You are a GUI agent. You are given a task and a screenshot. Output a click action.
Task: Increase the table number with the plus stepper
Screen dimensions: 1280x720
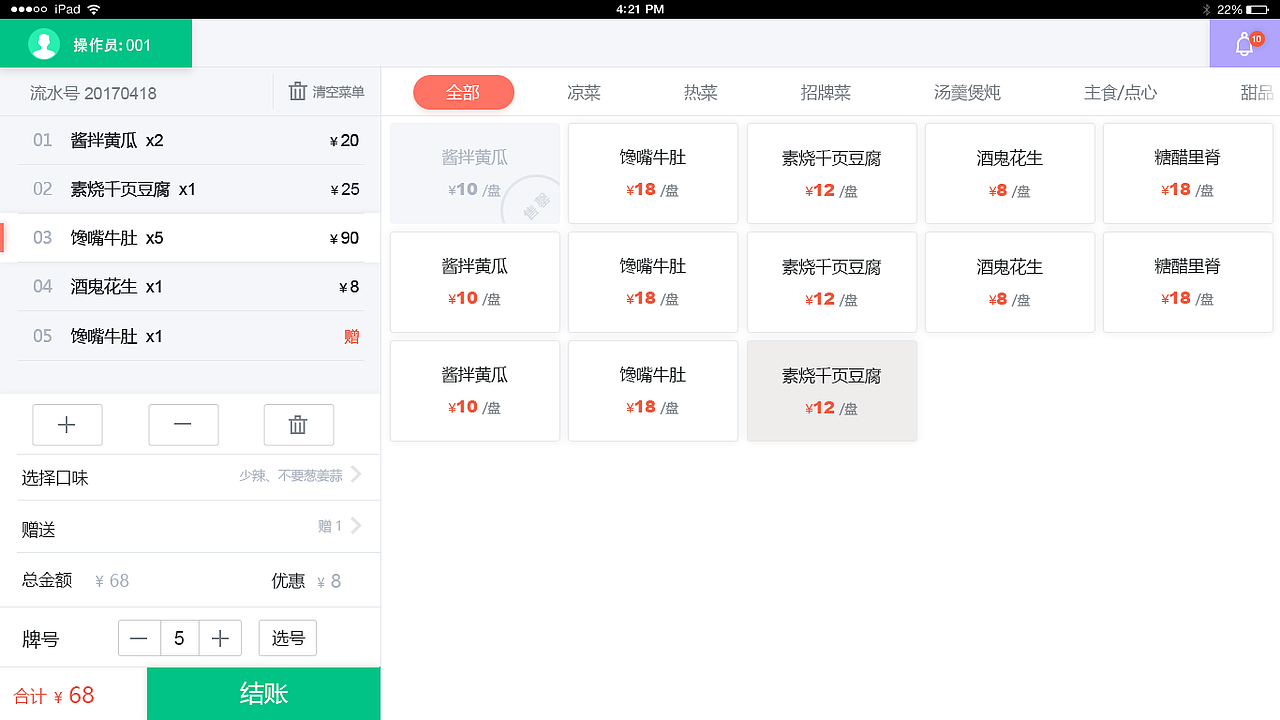point(220,637)
